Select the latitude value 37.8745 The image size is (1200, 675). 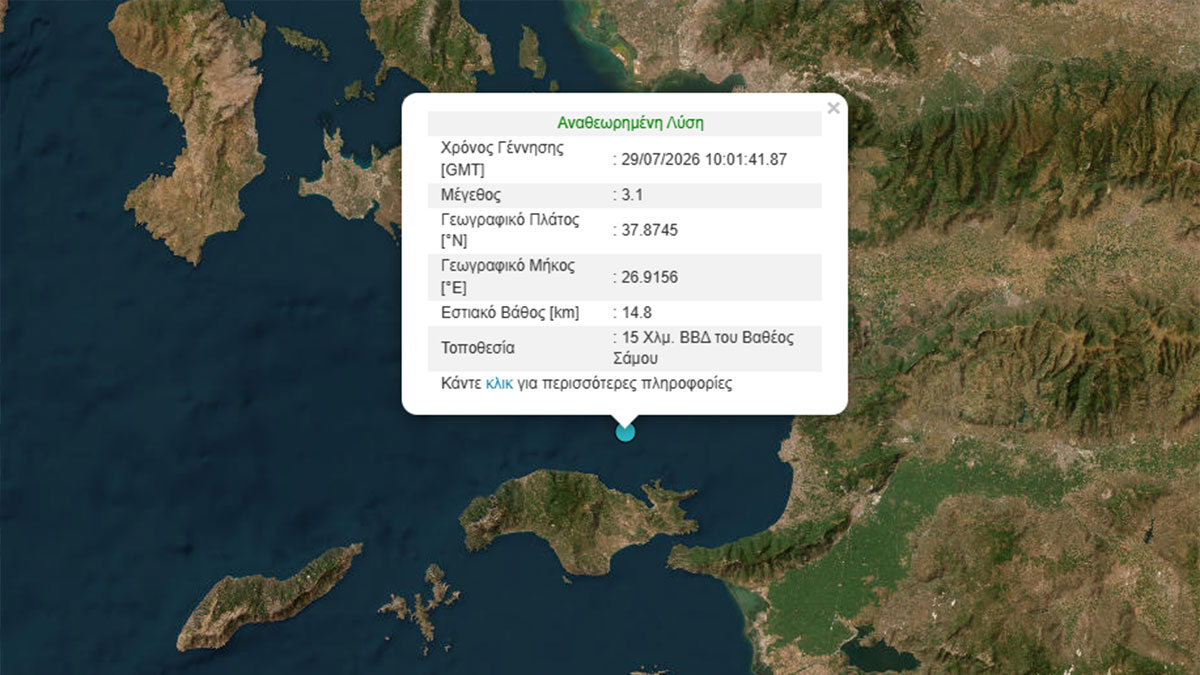point(649,230)
